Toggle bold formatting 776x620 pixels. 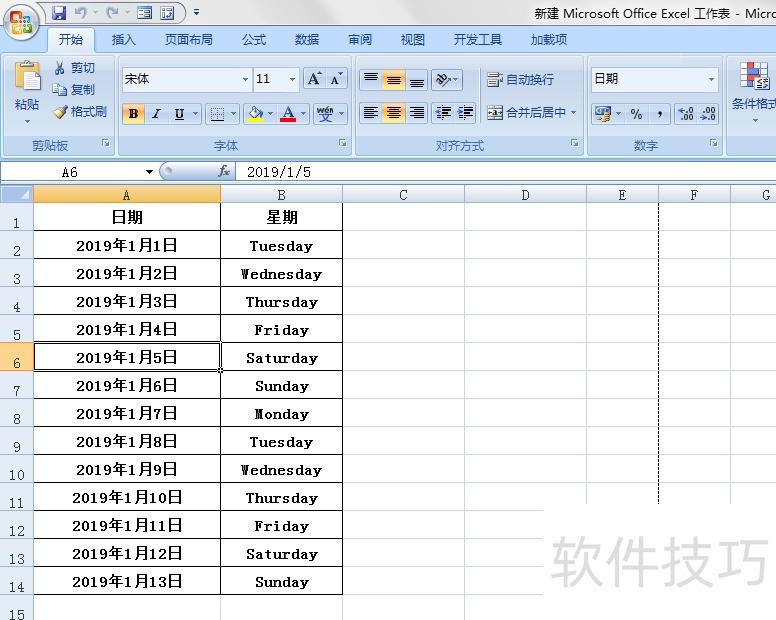pyautogui.click(x=133, y=114)
